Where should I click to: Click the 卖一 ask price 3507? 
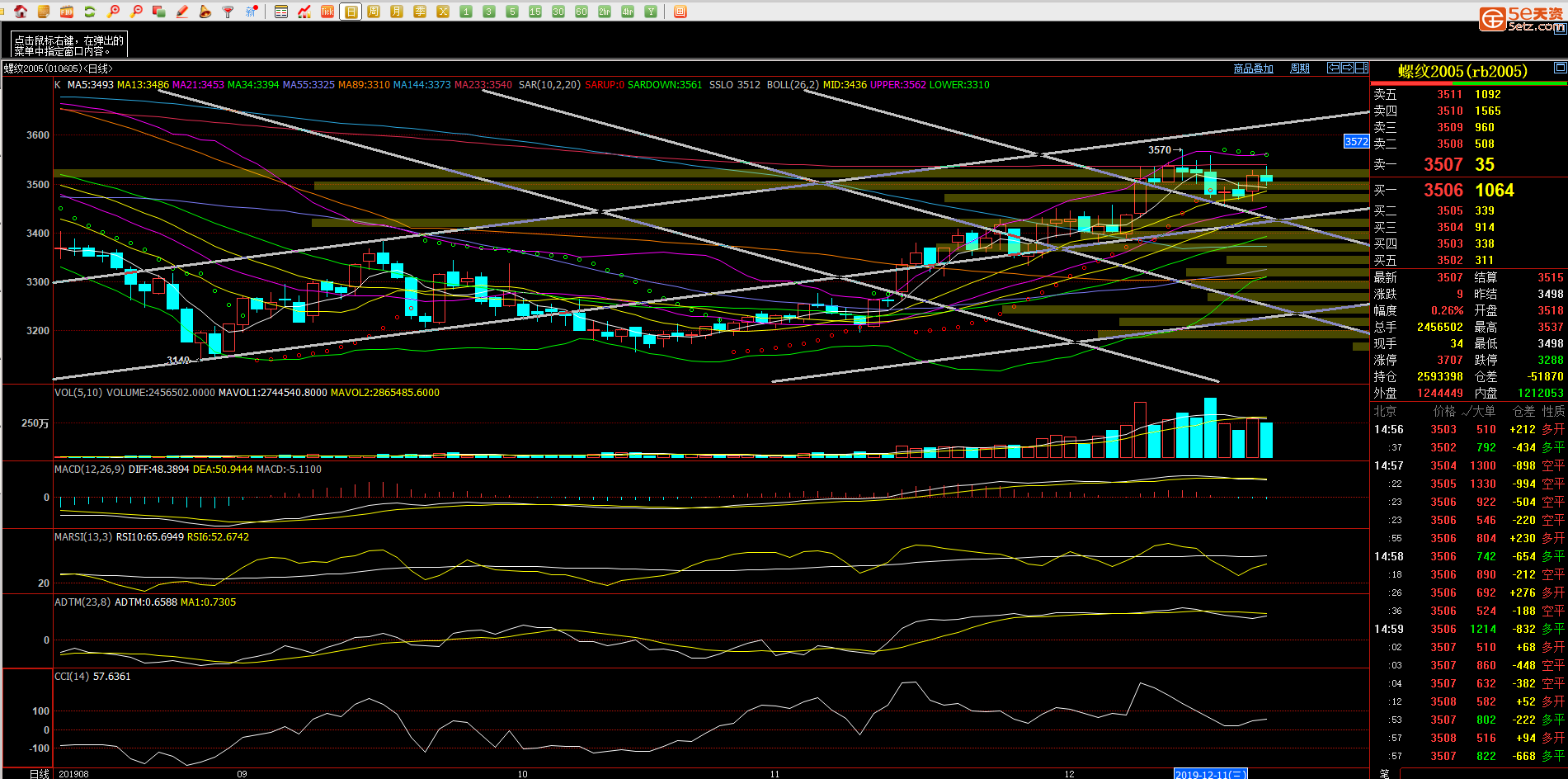(x=1443, y=164)
